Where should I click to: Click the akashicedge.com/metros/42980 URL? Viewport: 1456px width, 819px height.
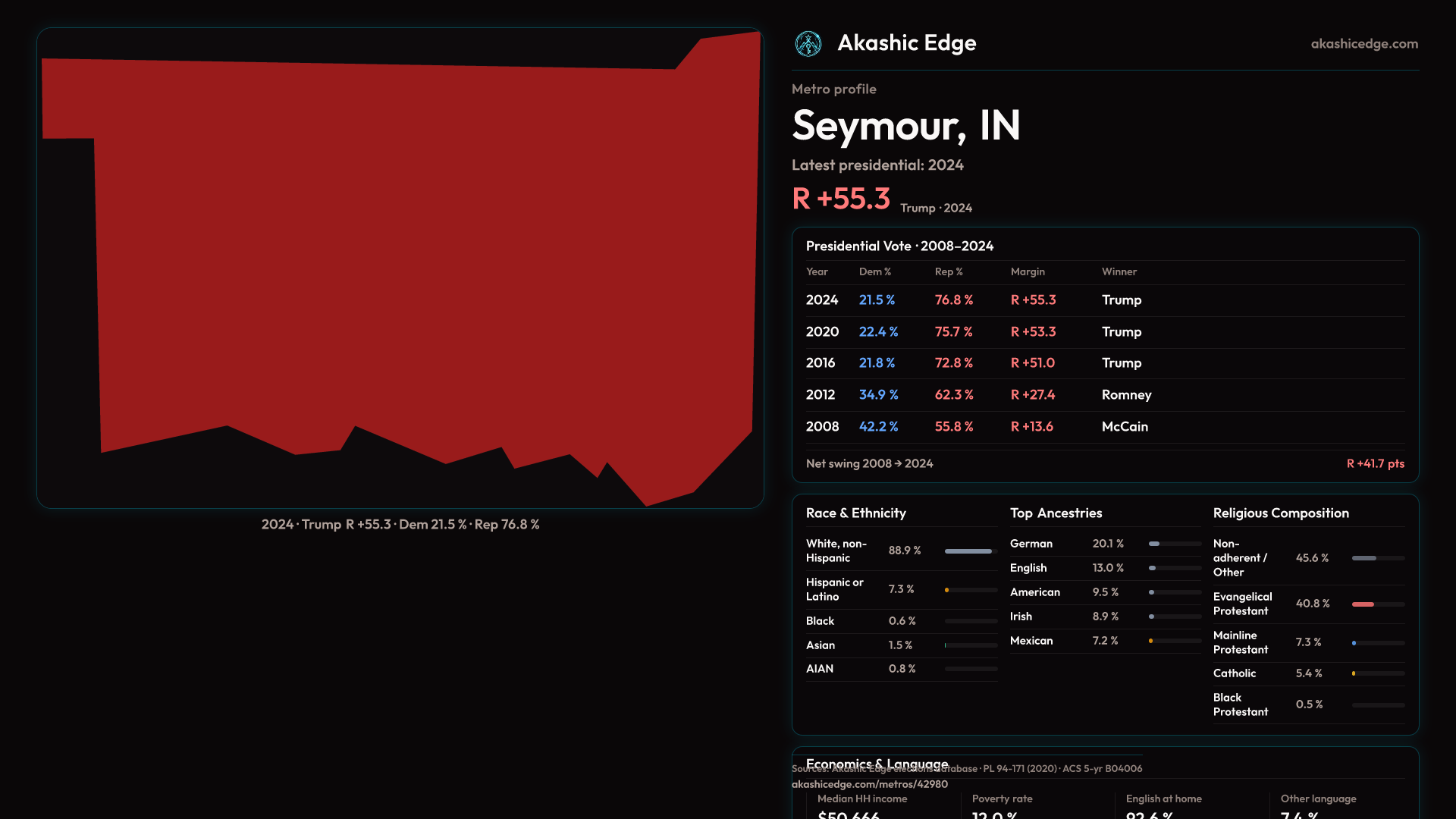tap(869, 784)
